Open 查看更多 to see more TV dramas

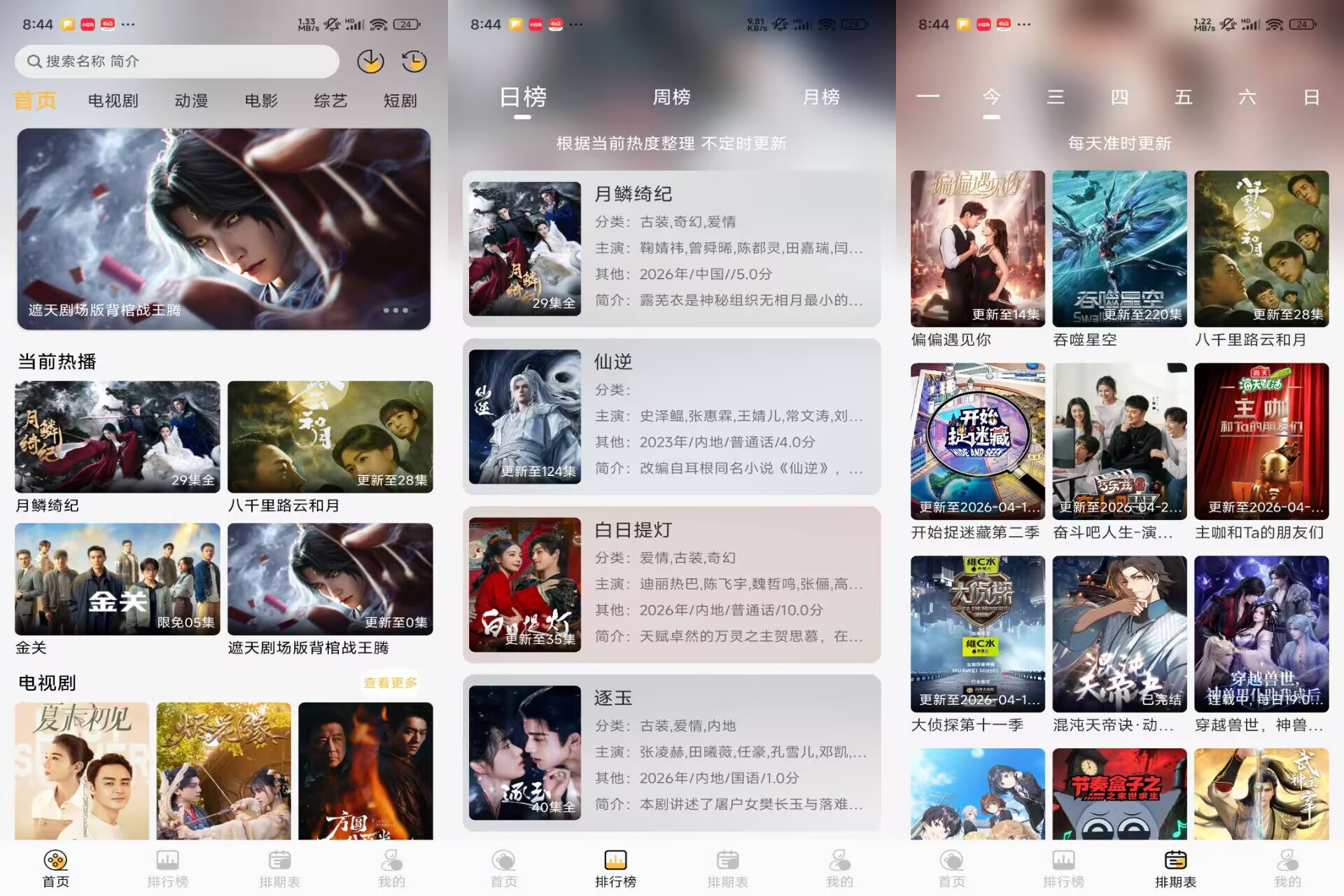[389, 682]
